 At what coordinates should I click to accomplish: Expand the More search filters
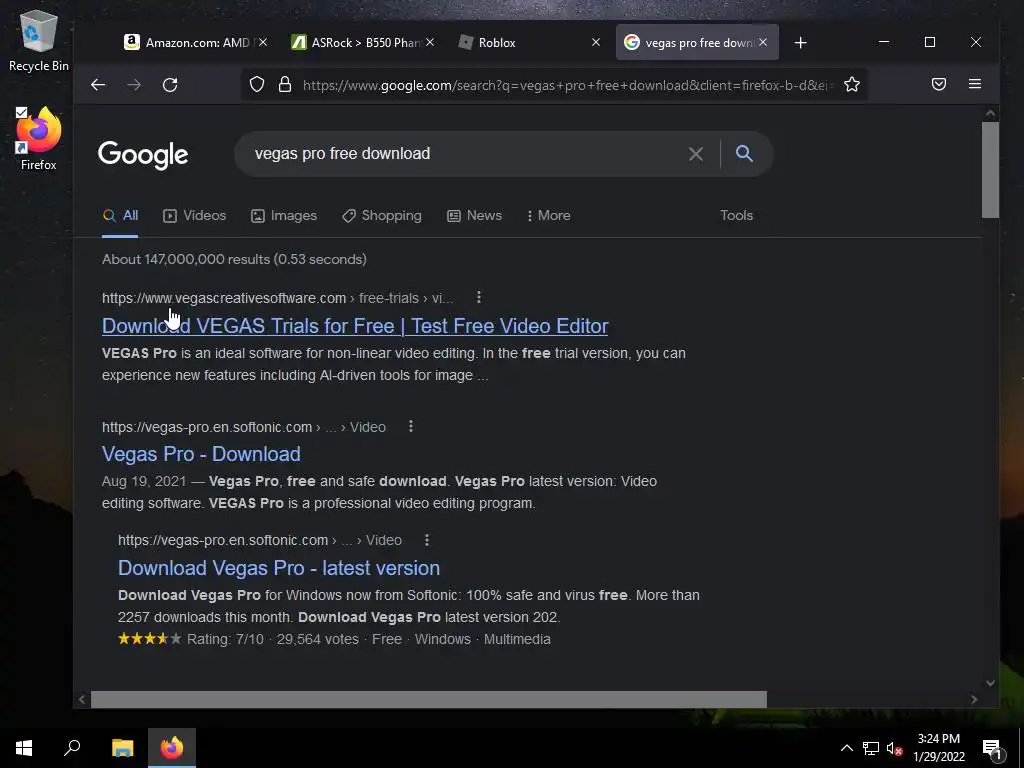click(549, 216)
